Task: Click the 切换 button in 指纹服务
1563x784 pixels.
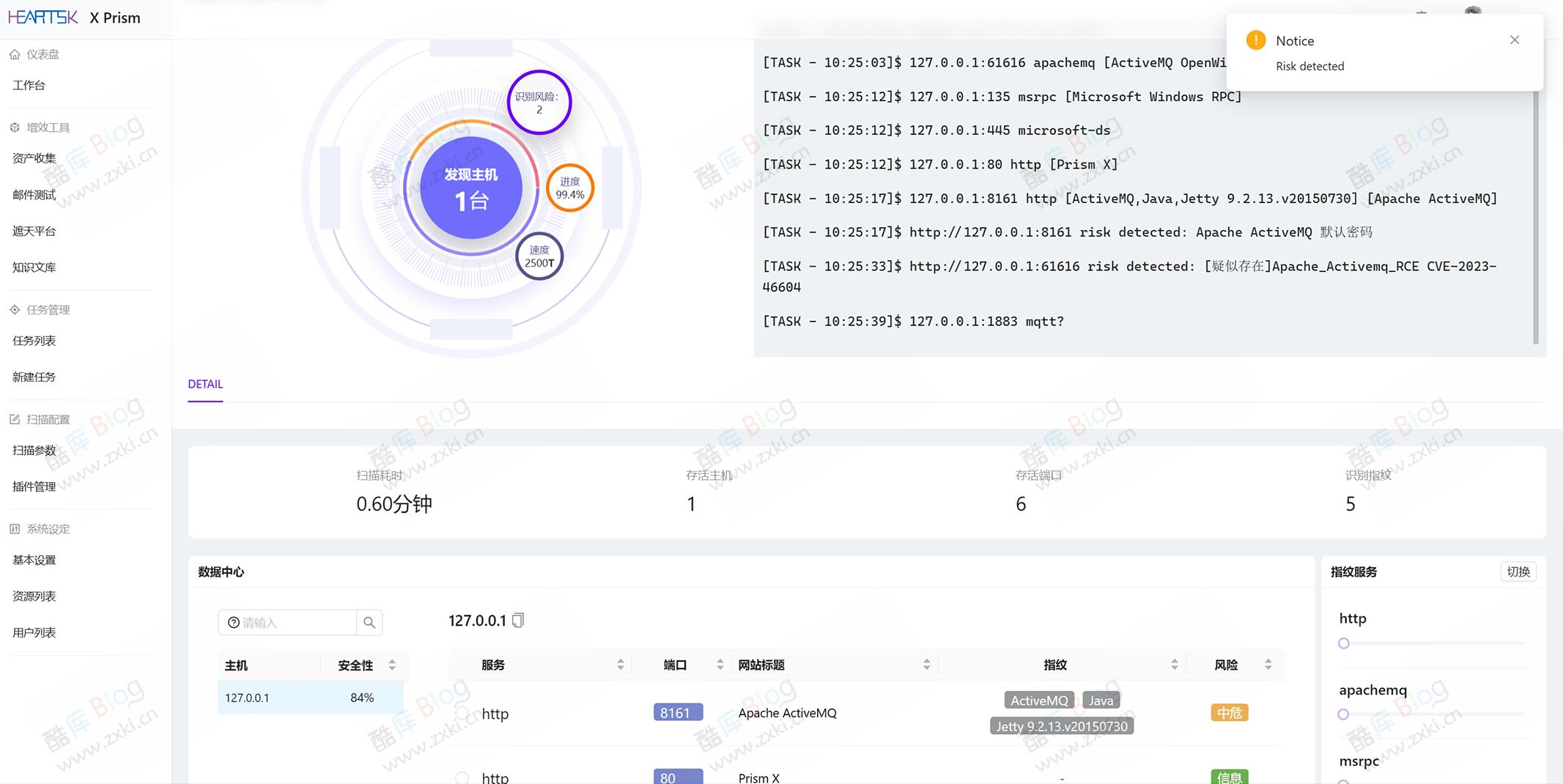Action: tap(1518, 572)
